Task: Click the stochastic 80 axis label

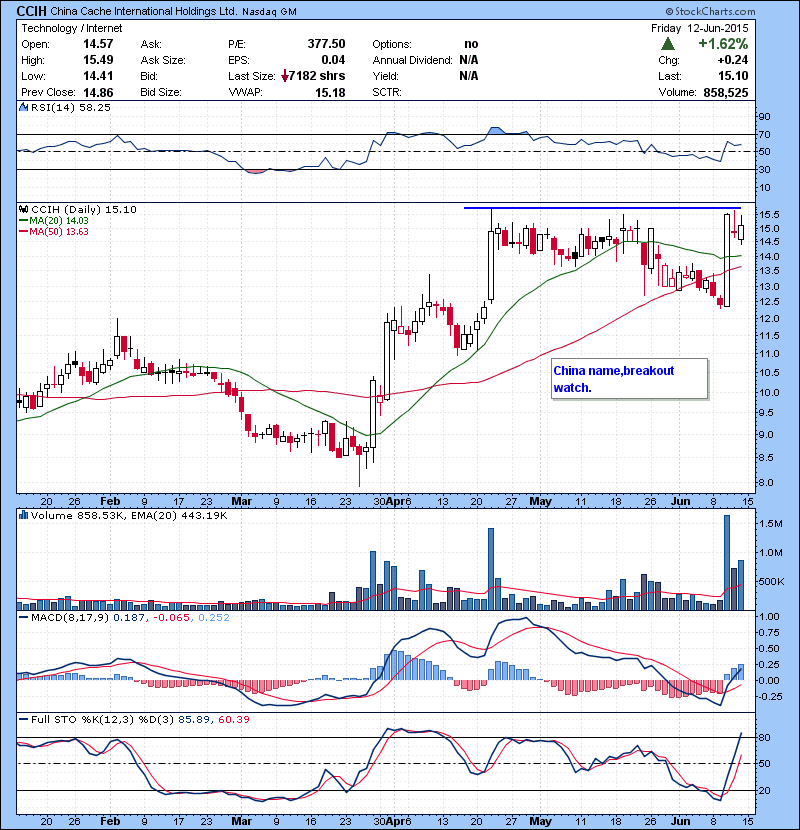Action: tap(765, 737)
